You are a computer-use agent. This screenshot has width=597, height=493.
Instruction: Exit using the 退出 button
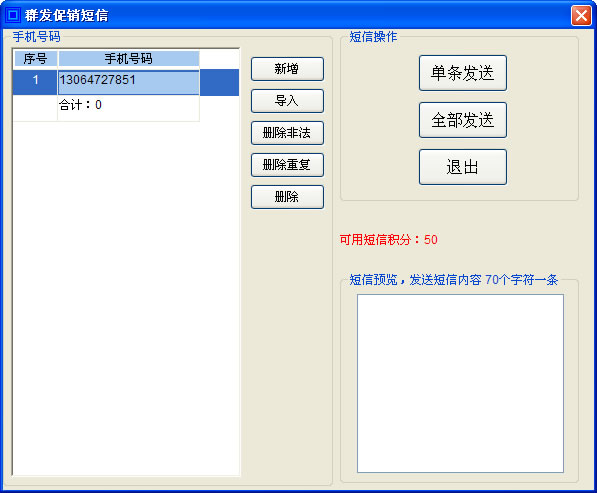(x=463, y=167)
